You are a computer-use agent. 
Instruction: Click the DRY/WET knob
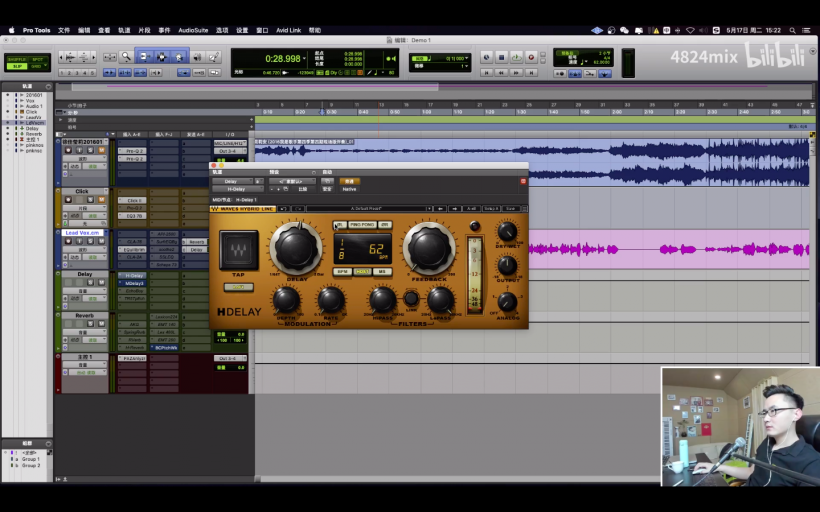click(507, 231)
